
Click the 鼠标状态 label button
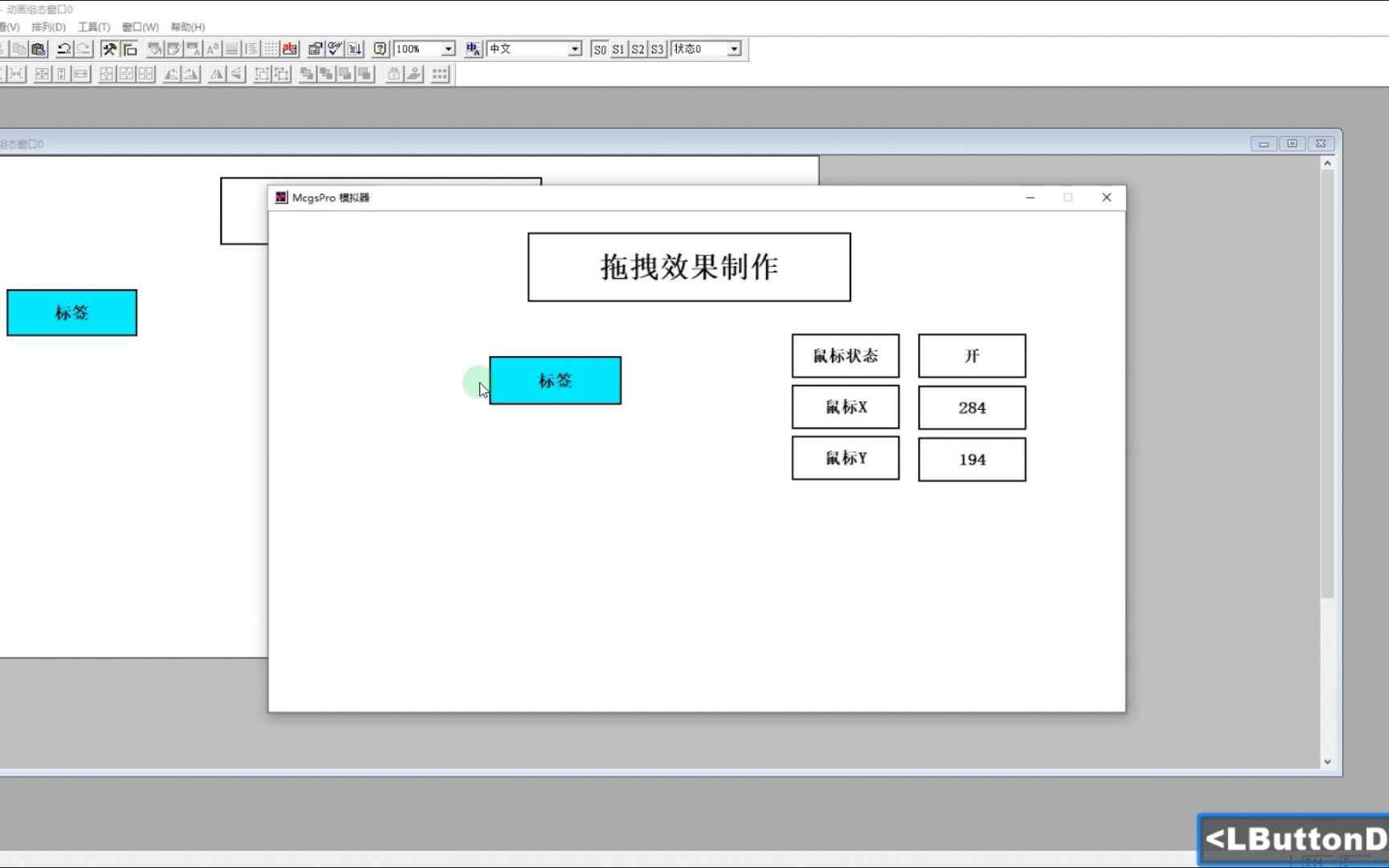[x=845, y=355]
